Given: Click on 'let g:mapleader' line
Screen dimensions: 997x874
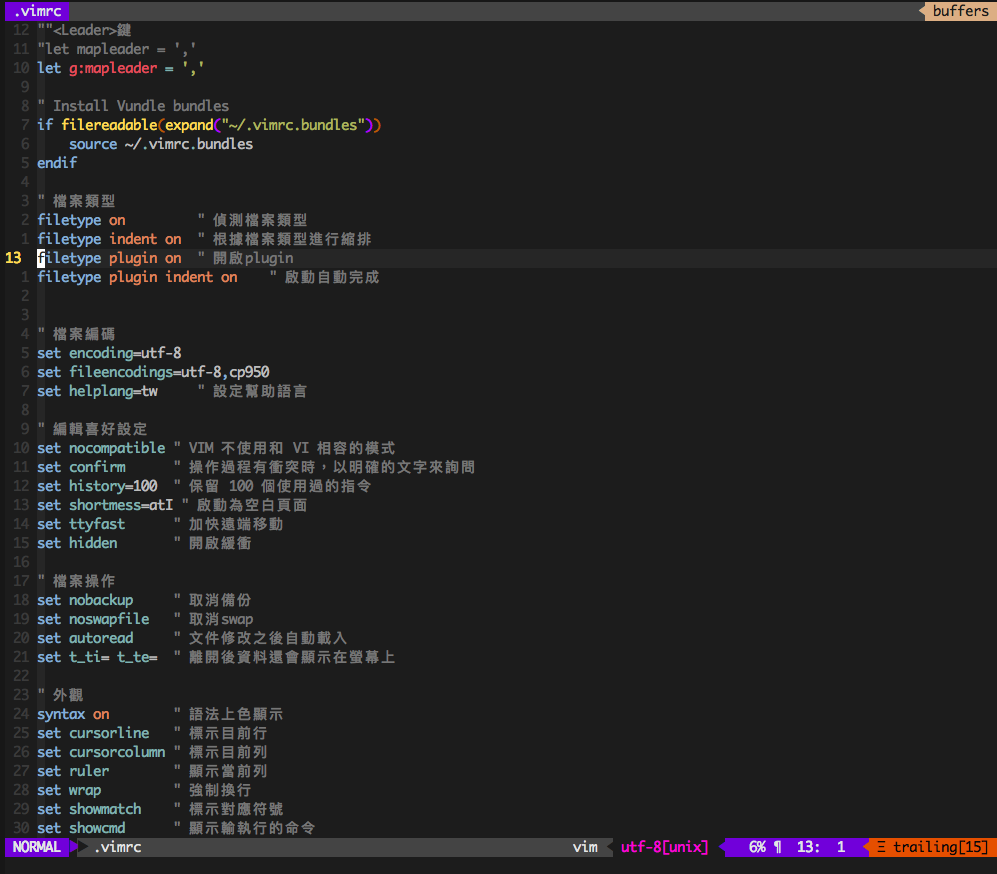Looking at the screenshot, I should [x=121, y=68].
